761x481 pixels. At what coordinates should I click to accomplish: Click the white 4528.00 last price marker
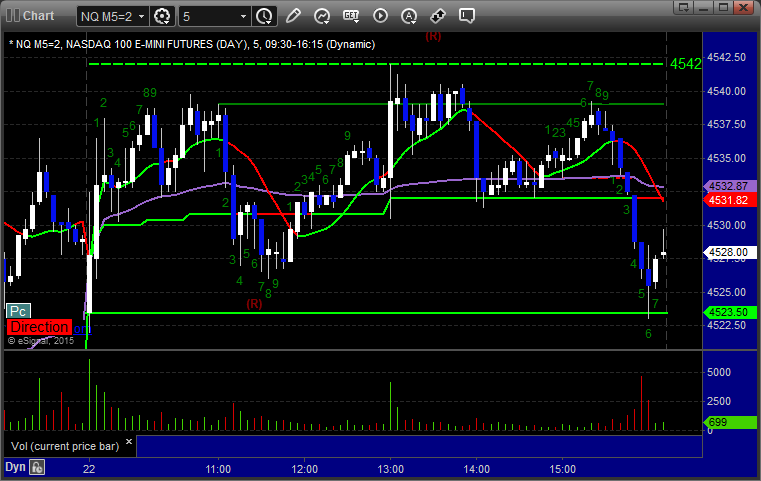pyautogui.click(x=729, y=252)
